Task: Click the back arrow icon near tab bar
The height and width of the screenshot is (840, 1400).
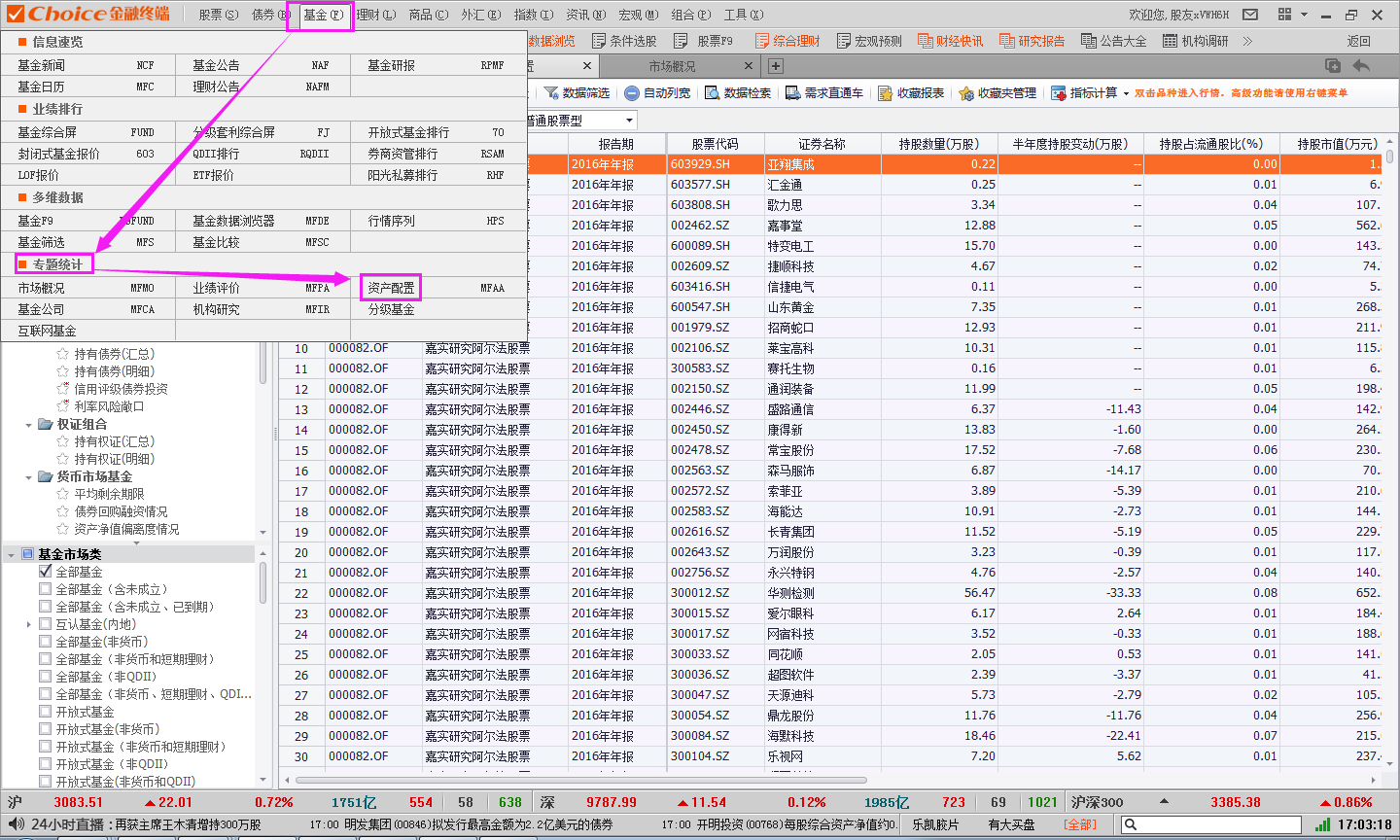Action: tap(1361, 66)
